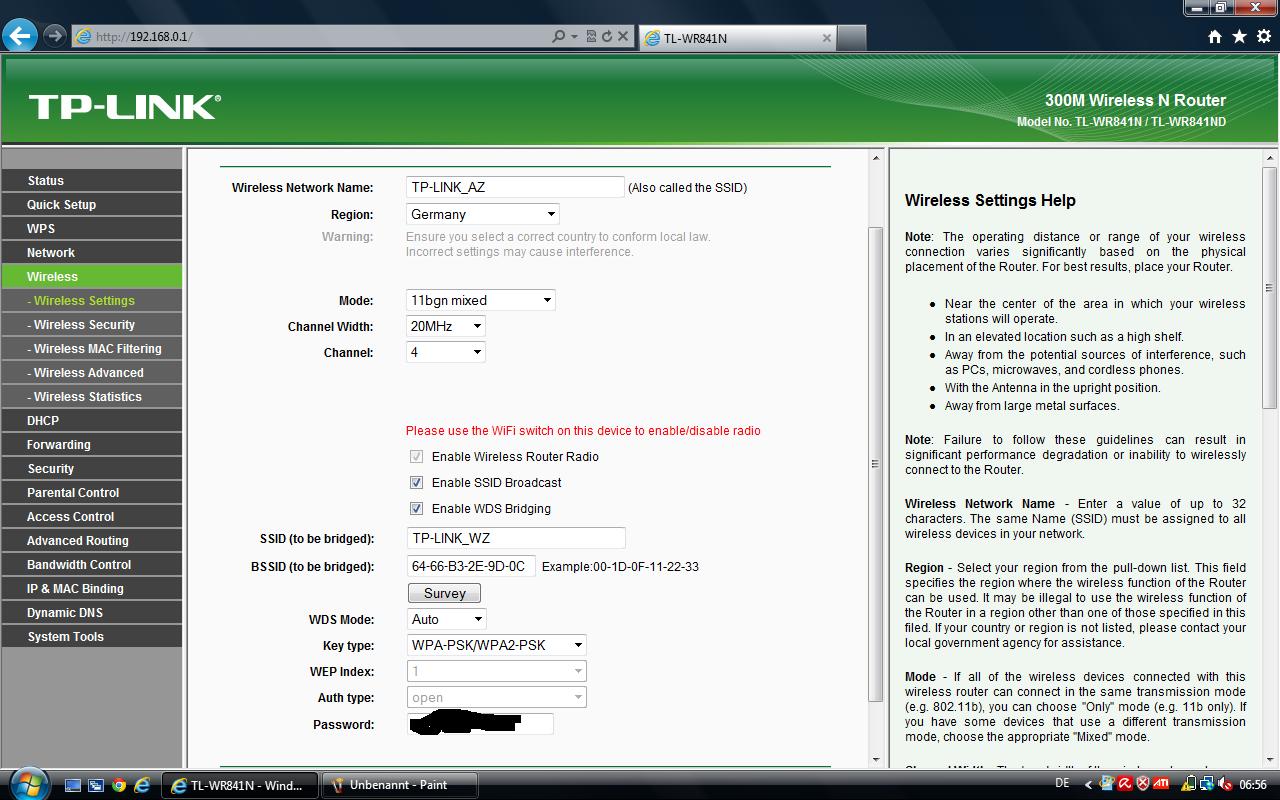Click the TL-WR841N taskbar window button
The height and width of the screenshot is (800, 1280).
pyautogui.click(x=240, y=785)
